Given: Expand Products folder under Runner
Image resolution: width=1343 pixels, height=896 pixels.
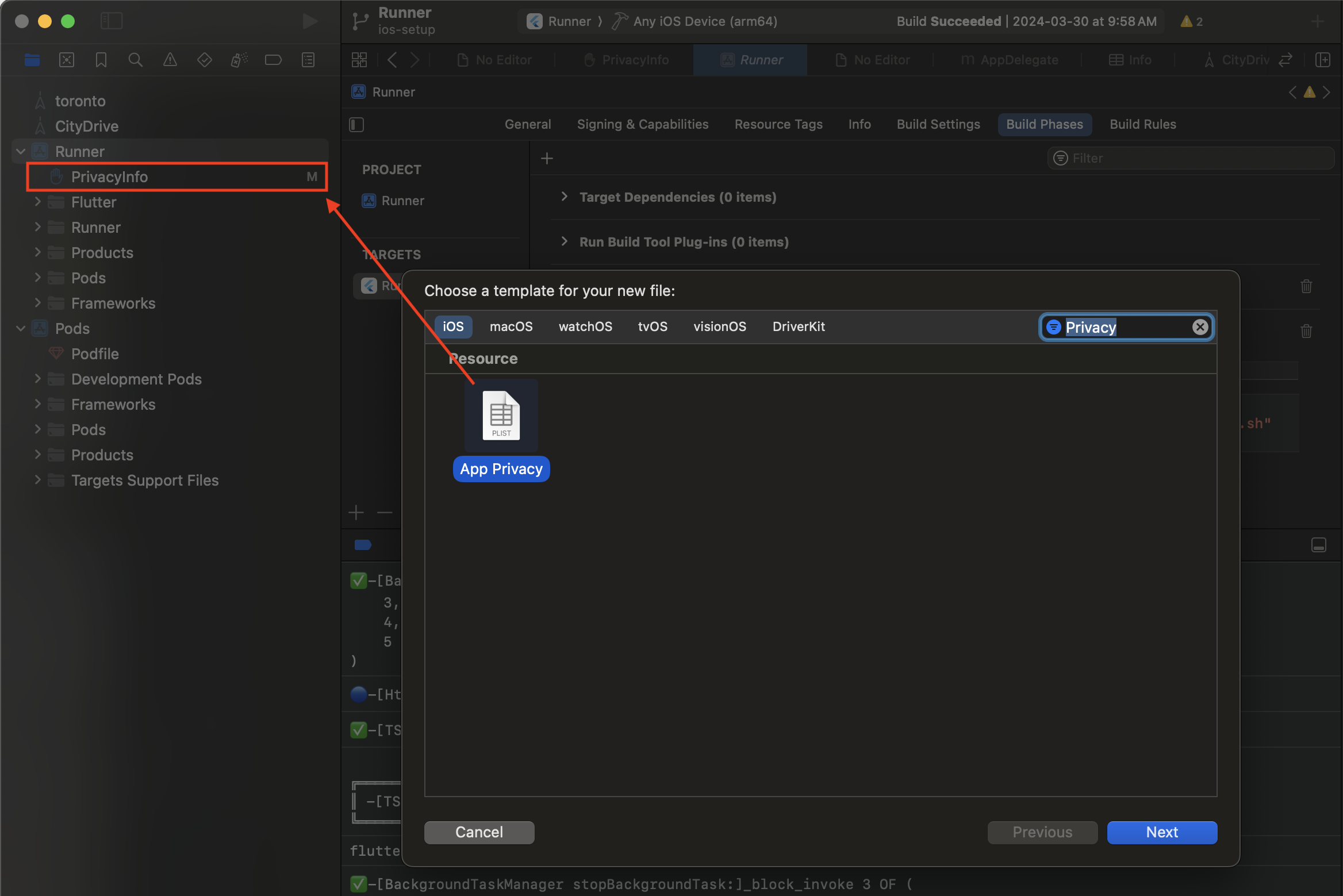Looking at the screenshot, I should (x=37, y=253).
